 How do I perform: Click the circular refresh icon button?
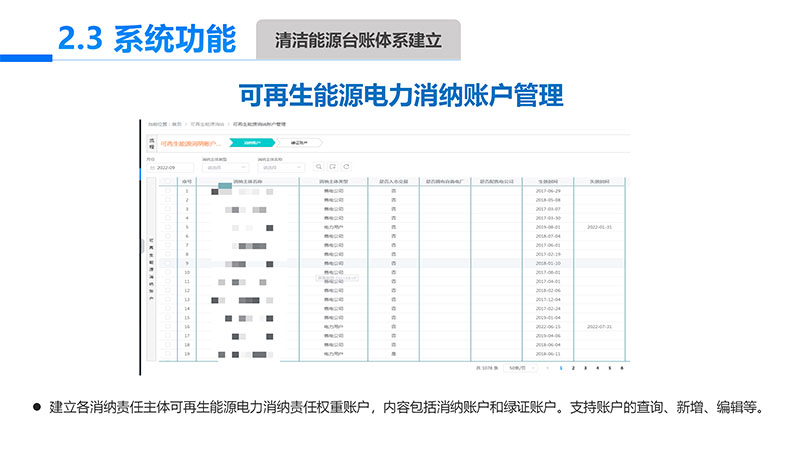[346, 167]
